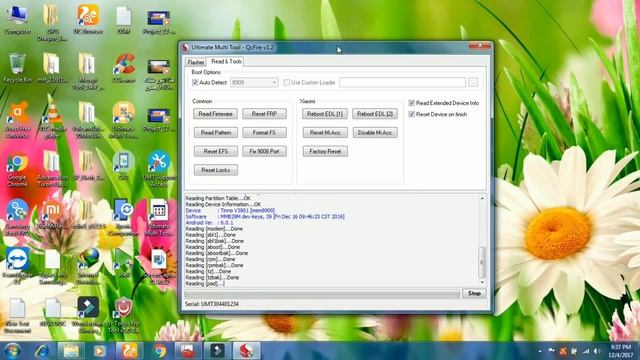Click the Android Ver. 6.0.1 log line
640x360 pixels.
[209, 223]
